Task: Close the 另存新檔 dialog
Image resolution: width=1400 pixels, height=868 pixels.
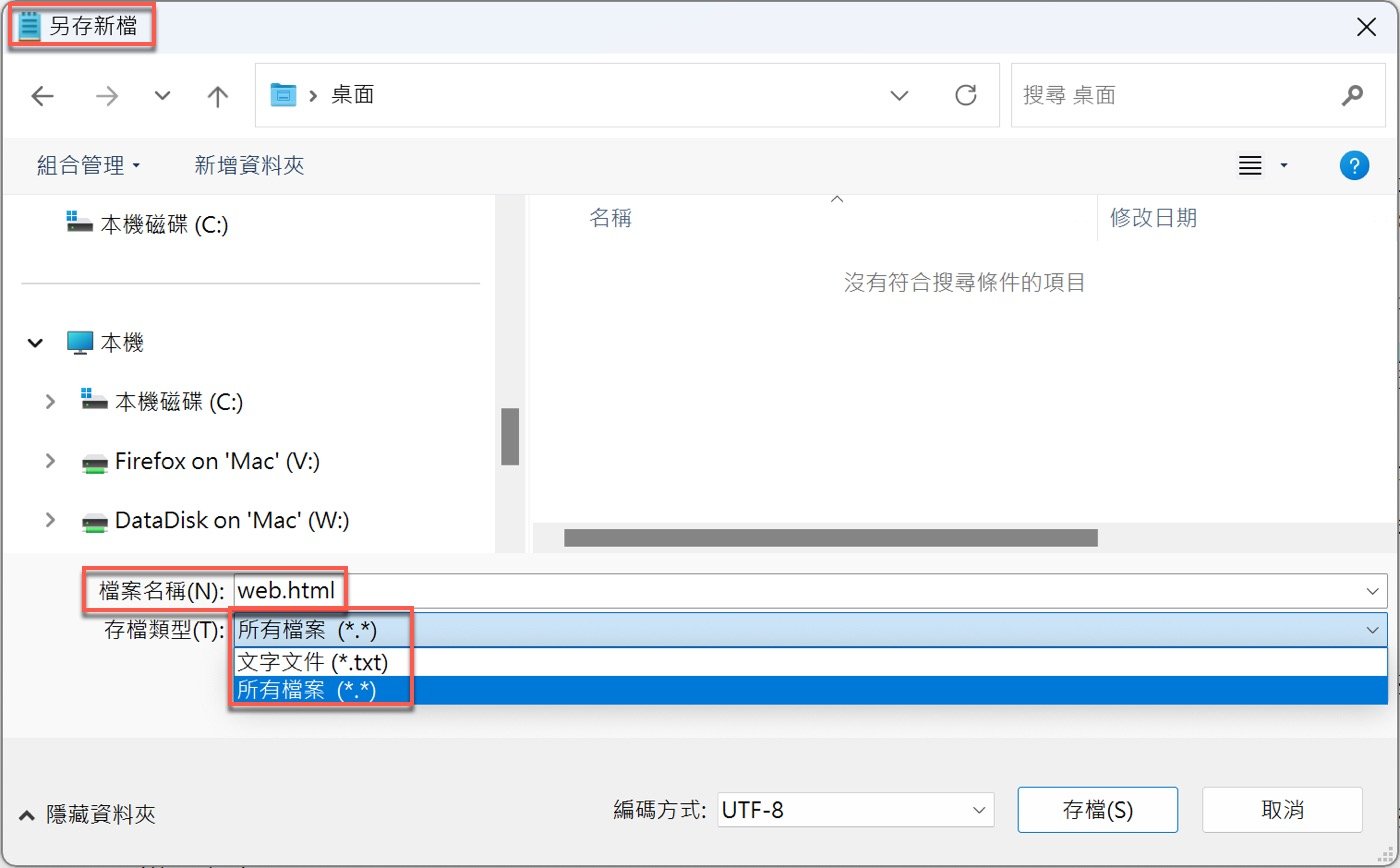Action: pyautogui.click(x=1366, y=28)
